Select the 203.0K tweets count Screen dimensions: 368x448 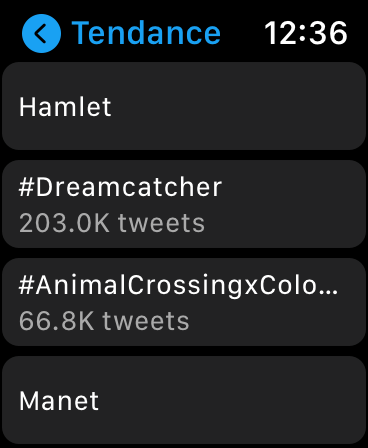point(112,223)
